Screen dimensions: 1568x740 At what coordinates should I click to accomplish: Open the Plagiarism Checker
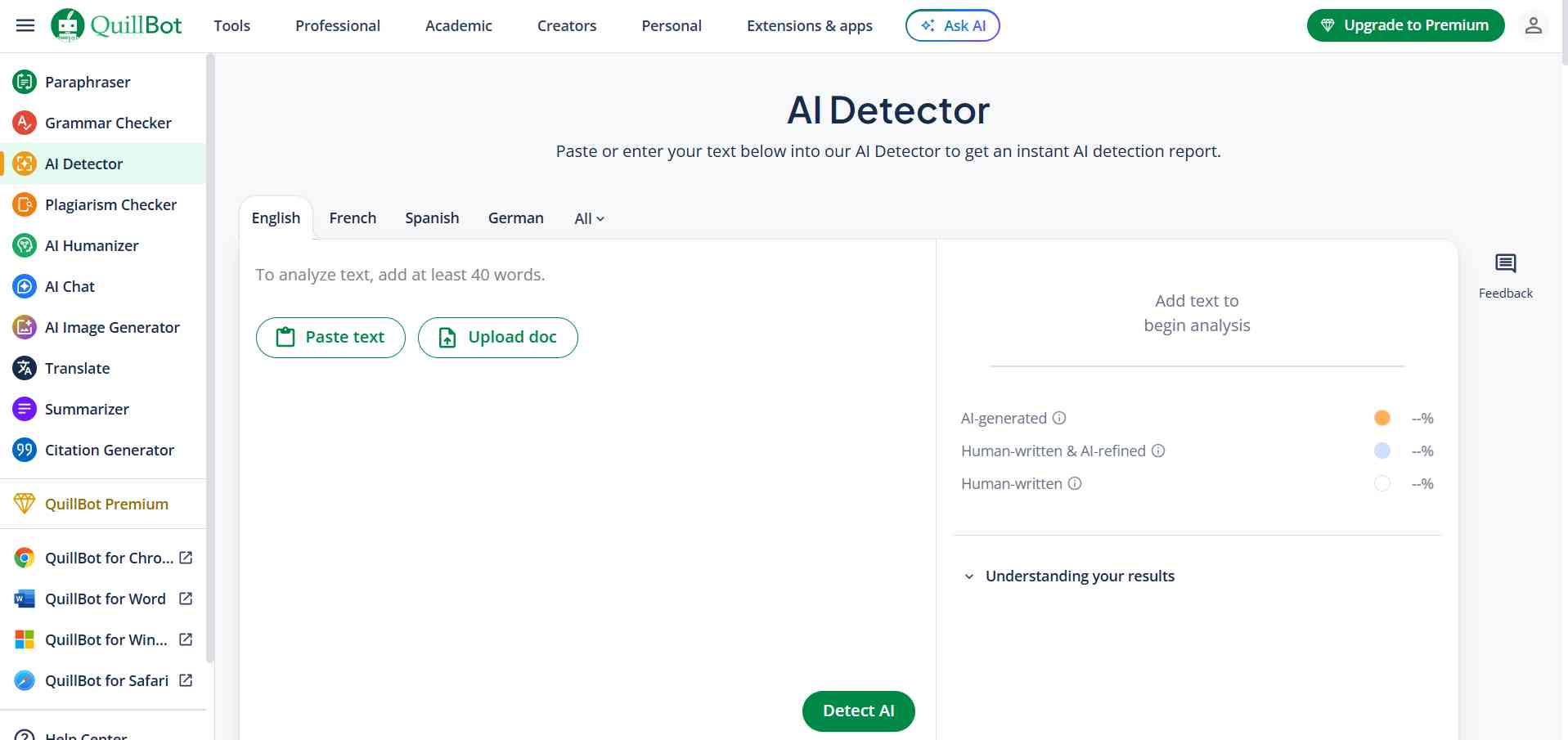pos(111,204)
